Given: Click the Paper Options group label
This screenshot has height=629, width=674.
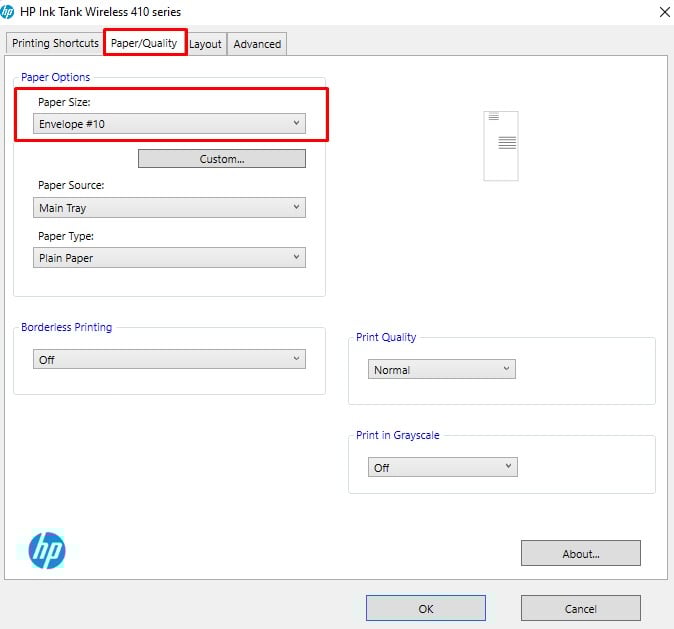Looking at the screenshot, I should pos(55,77).
